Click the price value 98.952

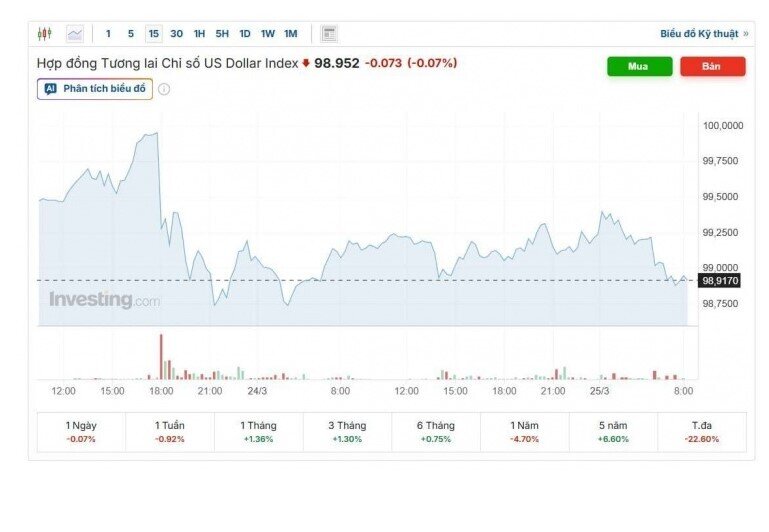pyautogui.click(x=337, y=63)
